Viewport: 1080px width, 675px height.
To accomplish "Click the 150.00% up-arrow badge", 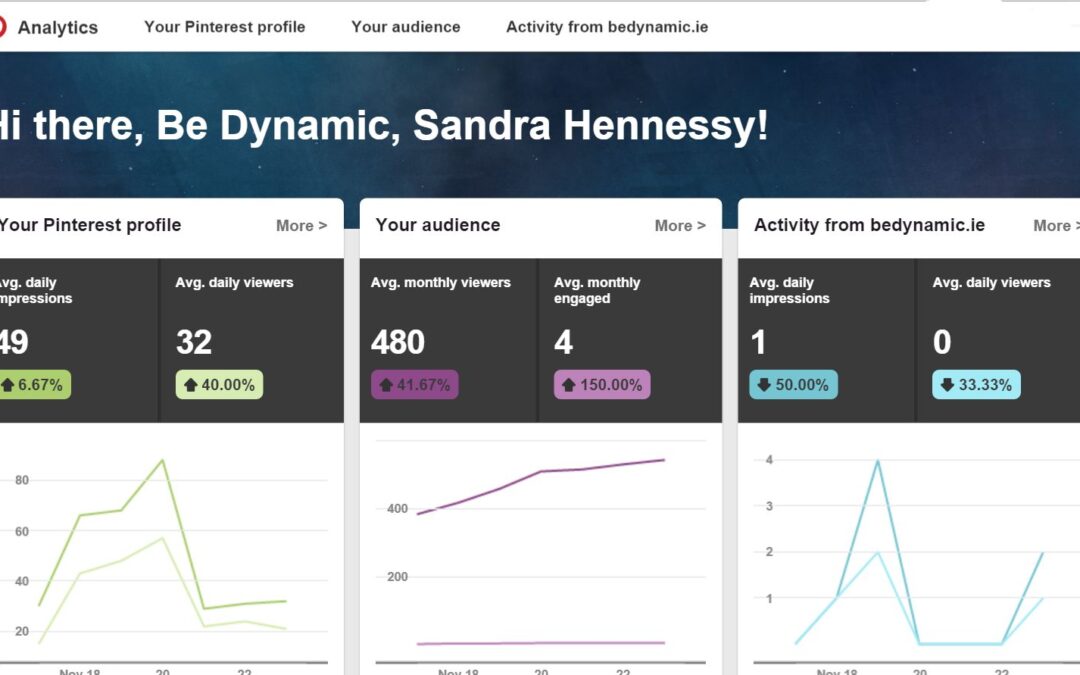I will coord(602,385).
